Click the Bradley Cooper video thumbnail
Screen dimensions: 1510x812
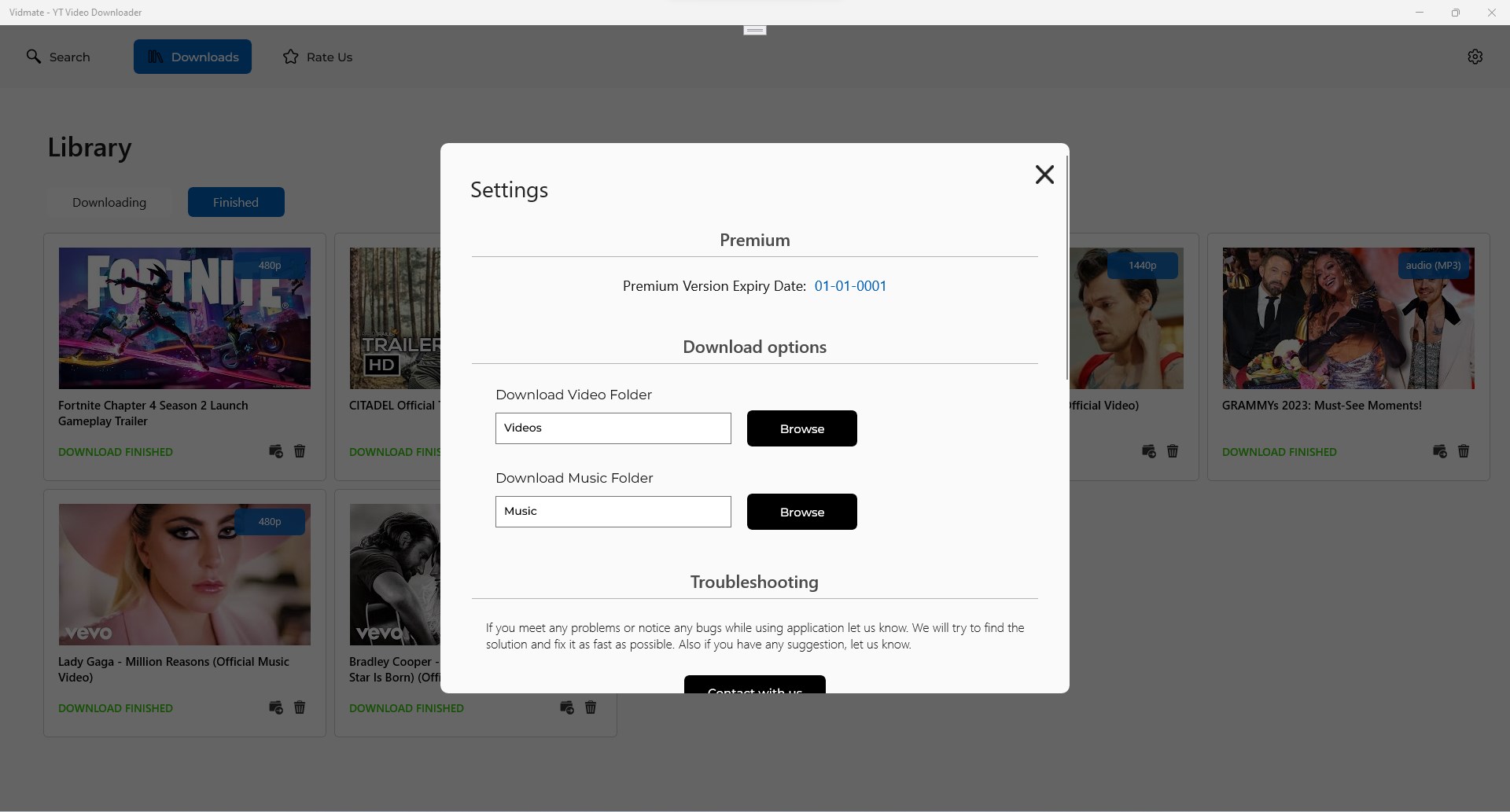click(x=395, y=575)
